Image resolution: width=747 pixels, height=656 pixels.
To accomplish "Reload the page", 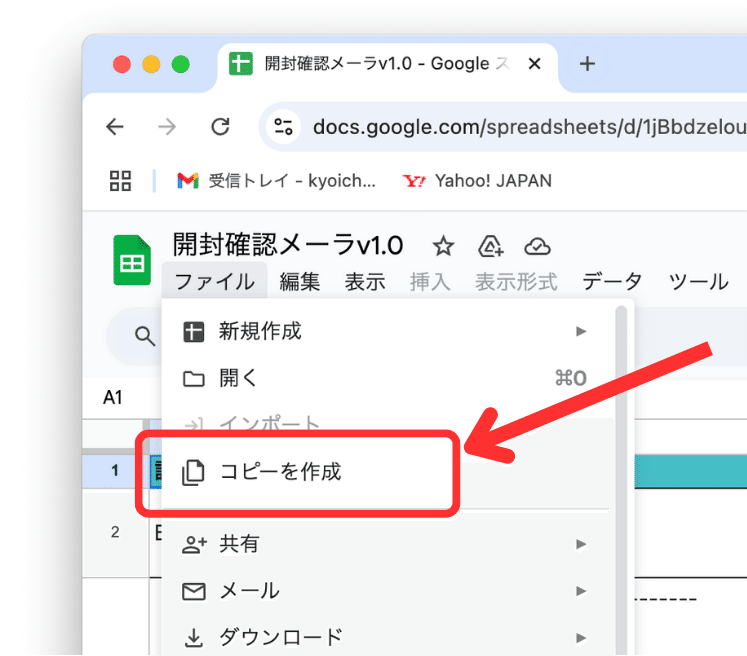I will coord(220,127).
